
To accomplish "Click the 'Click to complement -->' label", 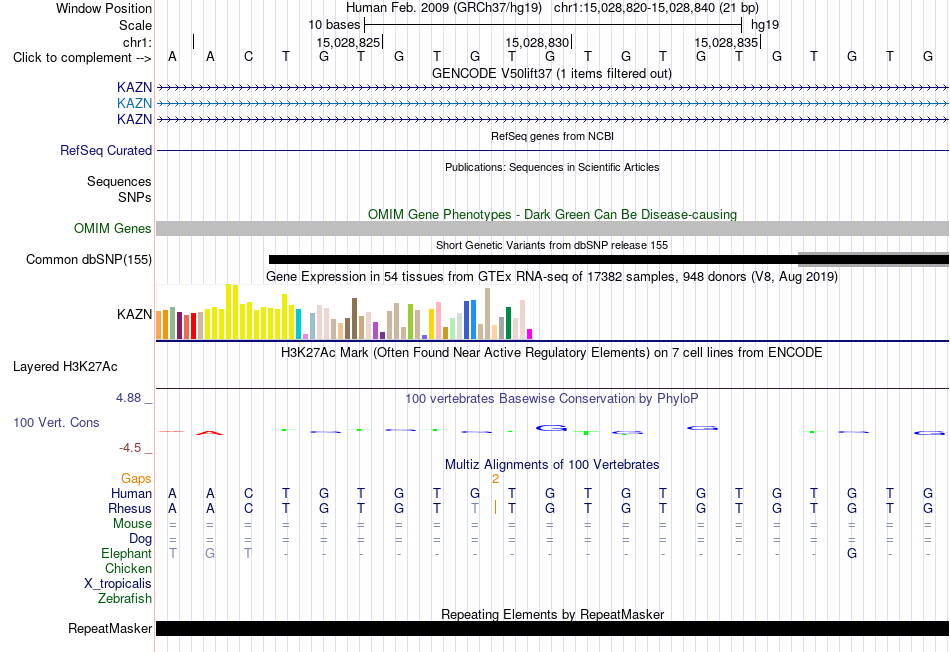I will pos(82,58).
